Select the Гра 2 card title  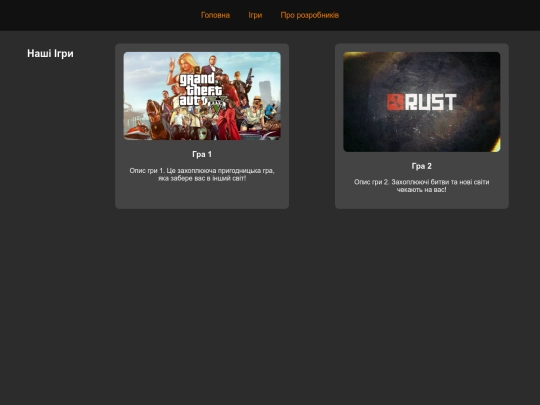point(422,166)
